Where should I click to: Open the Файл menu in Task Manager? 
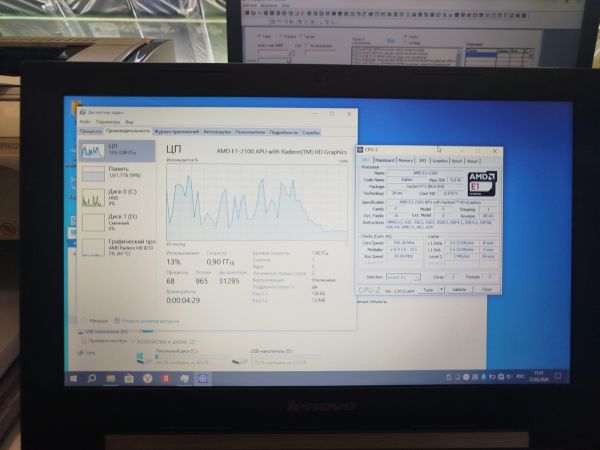(85, 122)
